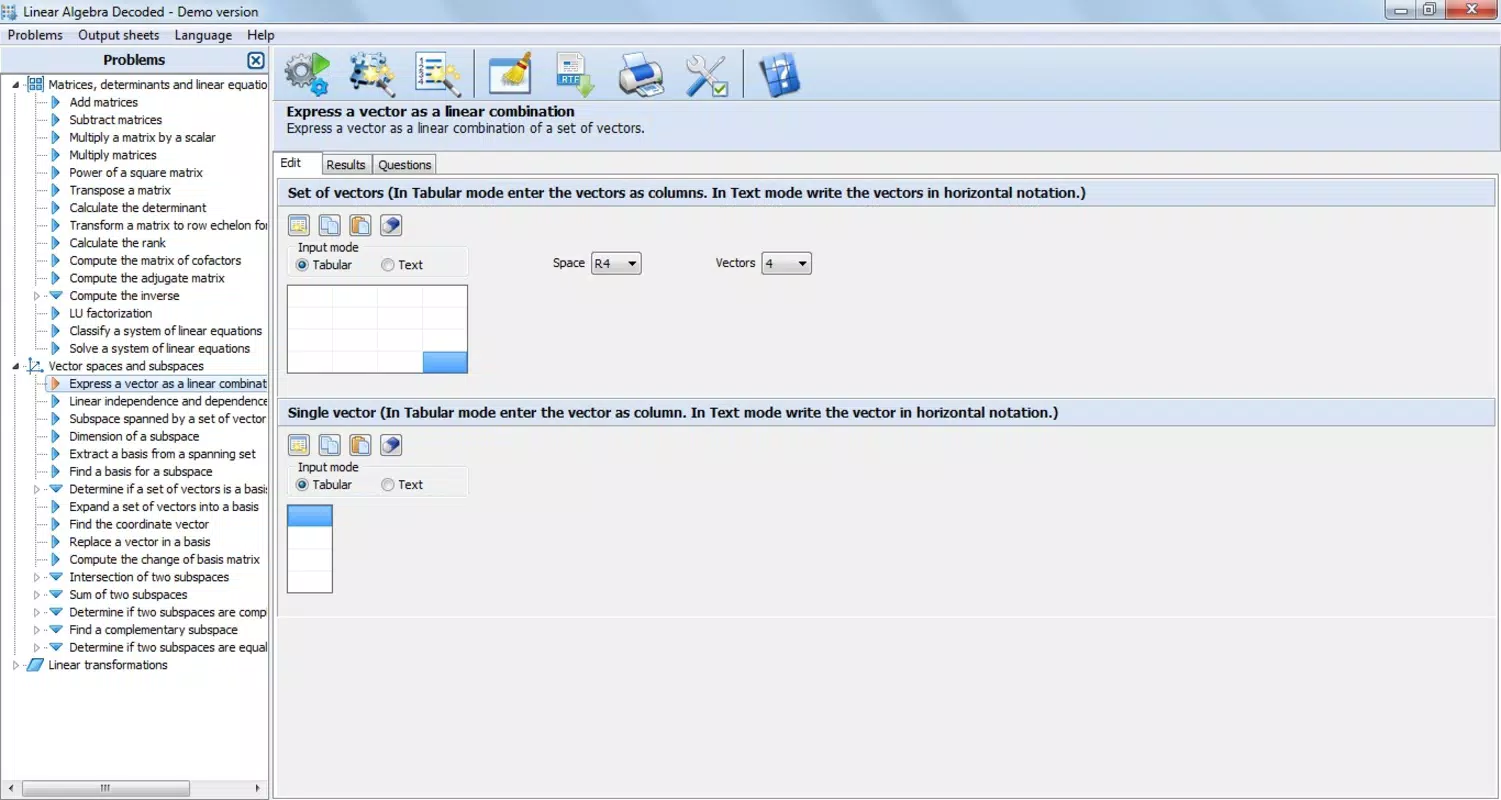Click eraser icon under Single vector
Screen dimensions: 1501x800
(391, 445)
